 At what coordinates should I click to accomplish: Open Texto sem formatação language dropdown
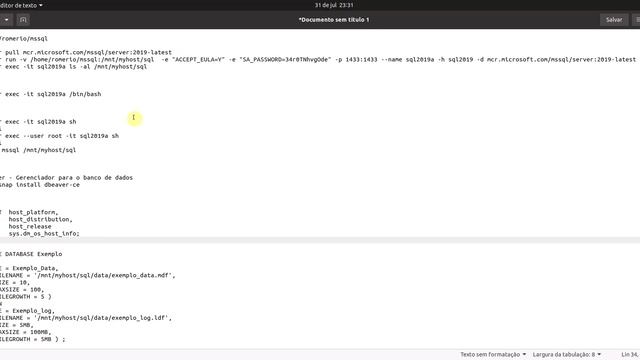(x=493, y=354)
